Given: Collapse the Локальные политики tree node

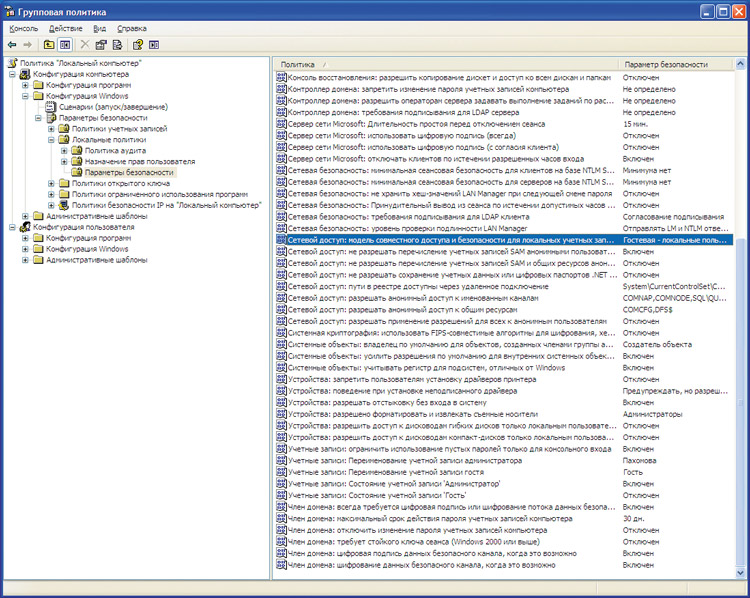Looking at the screenshot, I should (x=51, y=139).
